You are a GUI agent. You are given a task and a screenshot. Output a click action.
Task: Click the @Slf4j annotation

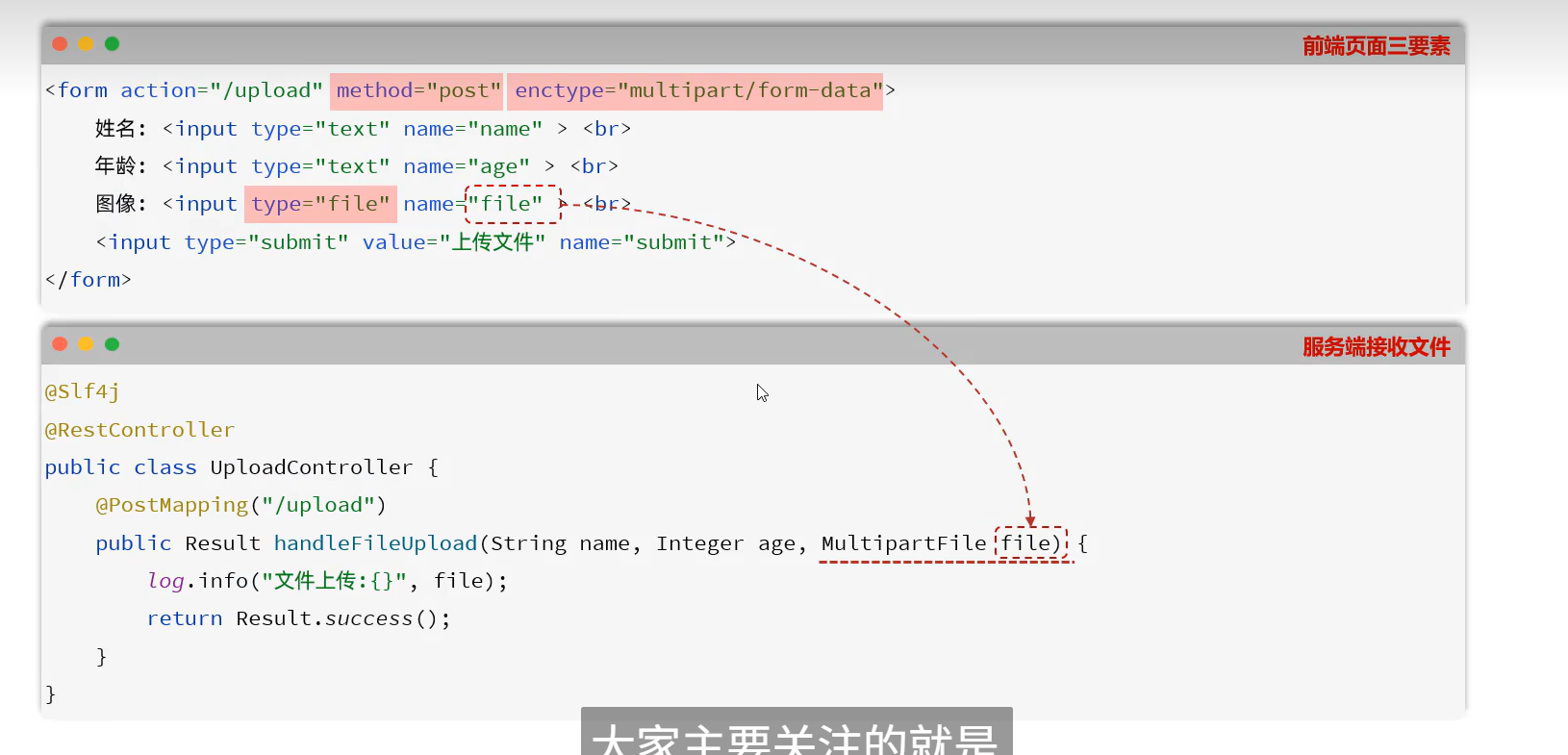(x=82, y=392)
